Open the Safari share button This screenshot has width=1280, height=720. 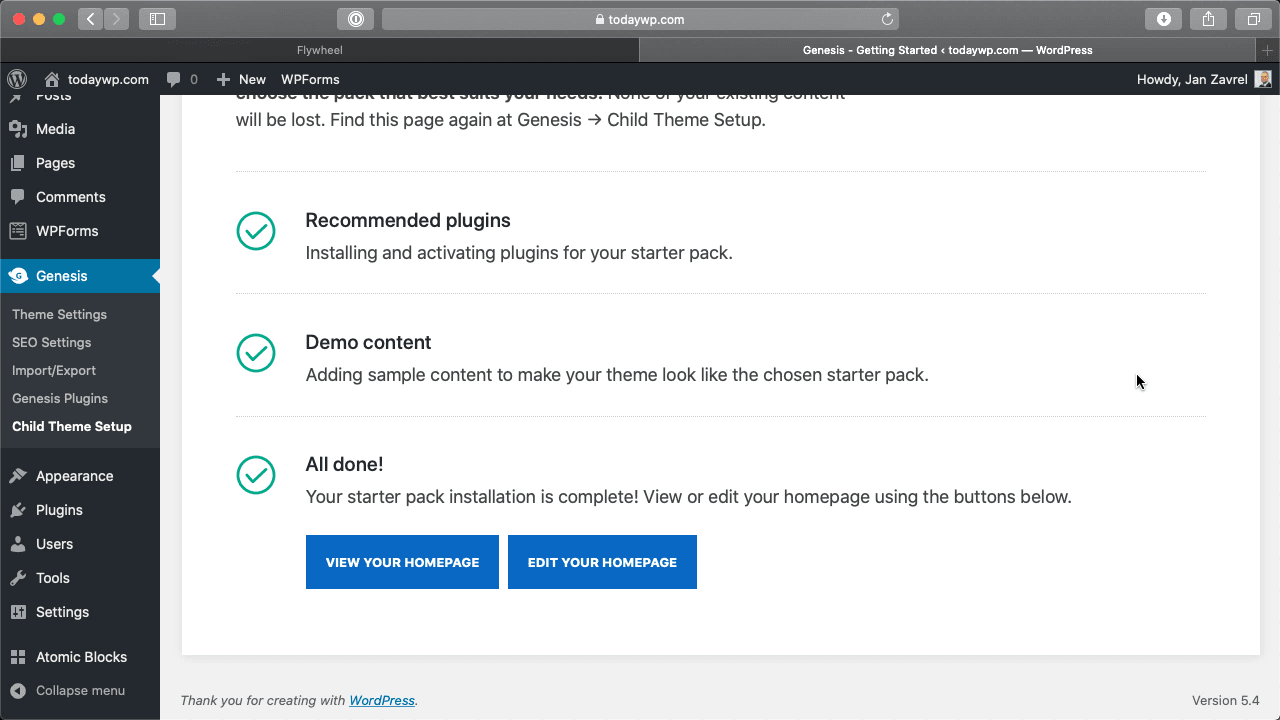tap(1208, 19)
